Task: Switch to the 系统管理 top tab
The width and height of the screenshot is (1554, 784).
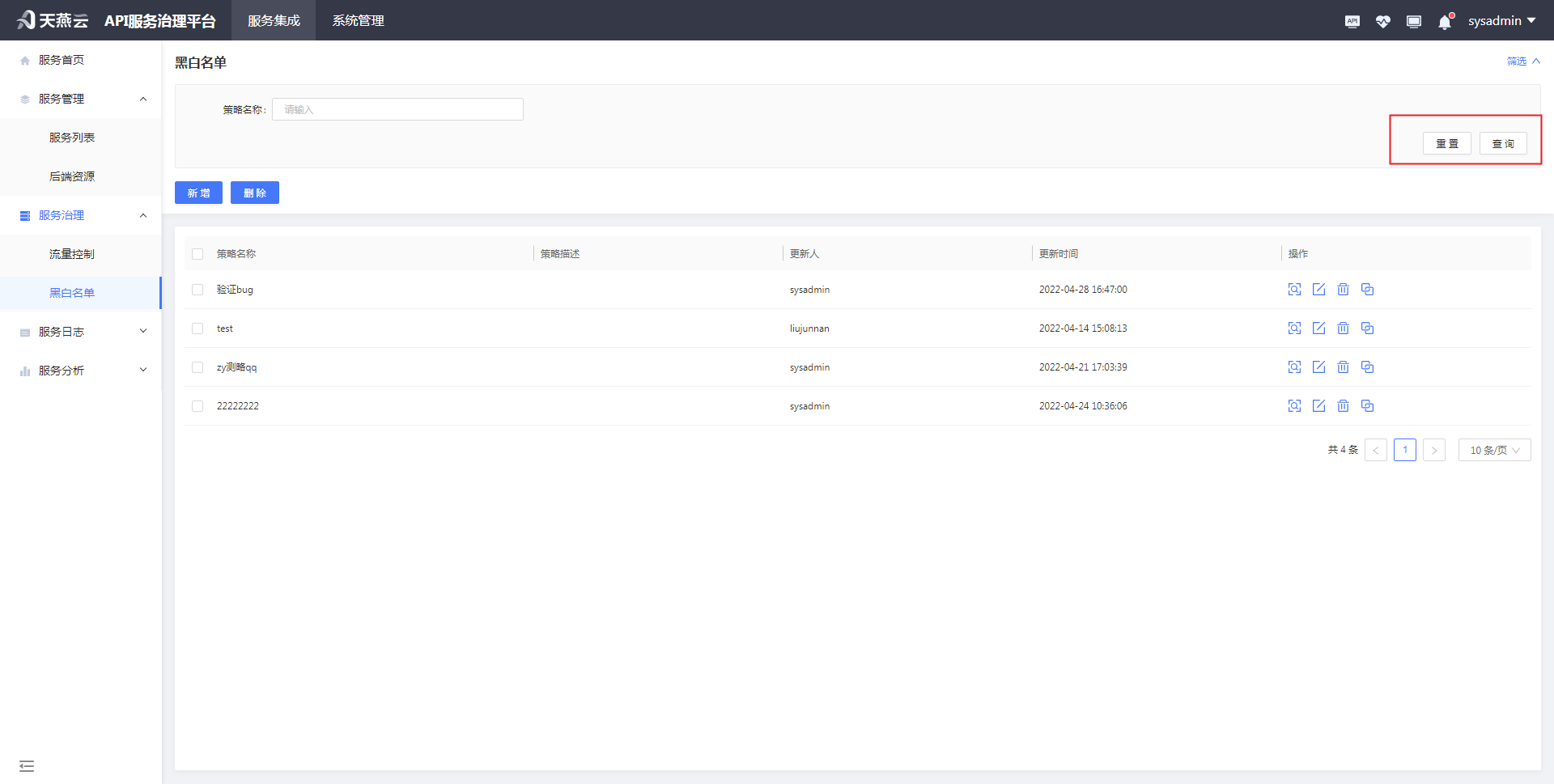Action: pos(358,21)
